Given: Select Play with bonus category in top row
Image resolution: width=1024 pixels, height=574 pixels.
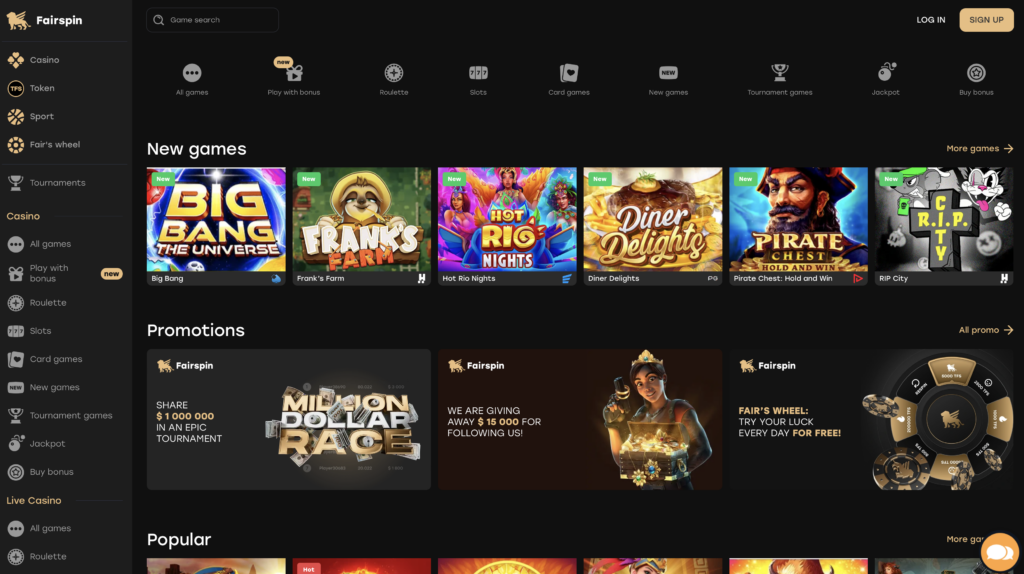Looking at the screenshot, I should pyautogui.click(x=294, y=78).
